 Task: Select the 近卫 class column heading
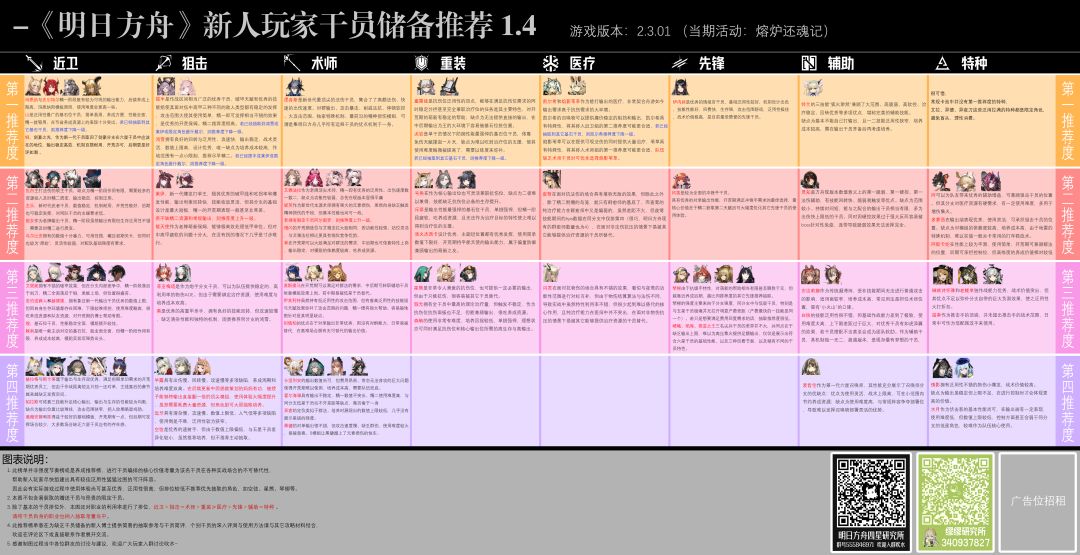(x=67, y=63)
